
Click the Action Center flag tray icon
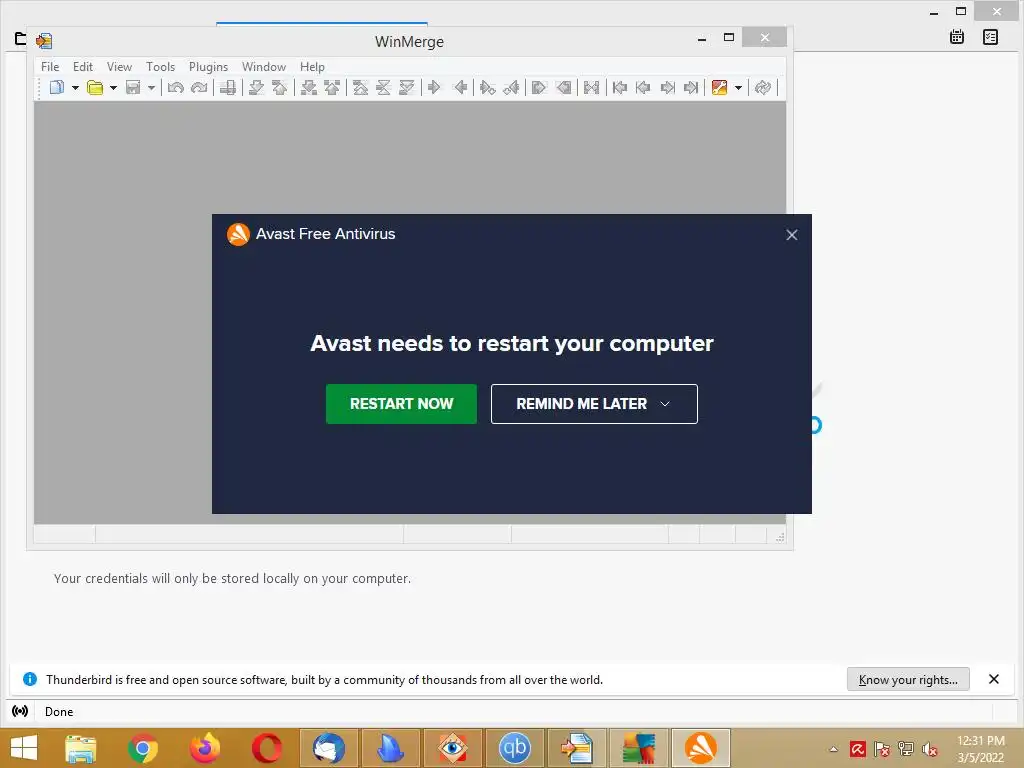tap(882, 749)
